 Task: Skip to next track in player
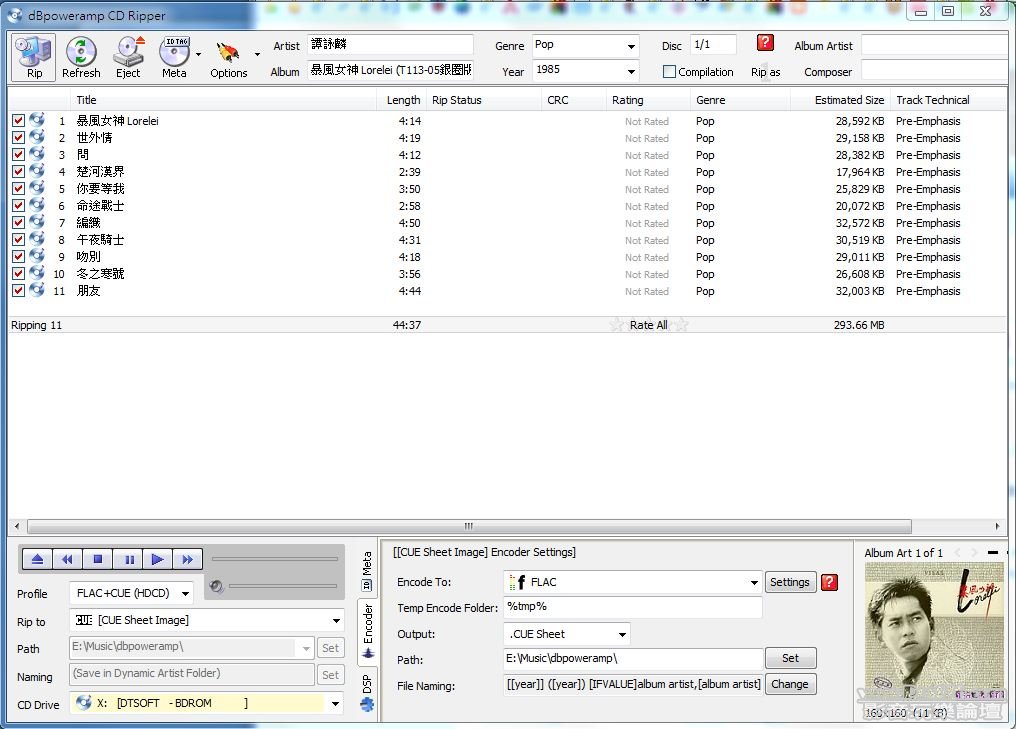tap(187, 559)
